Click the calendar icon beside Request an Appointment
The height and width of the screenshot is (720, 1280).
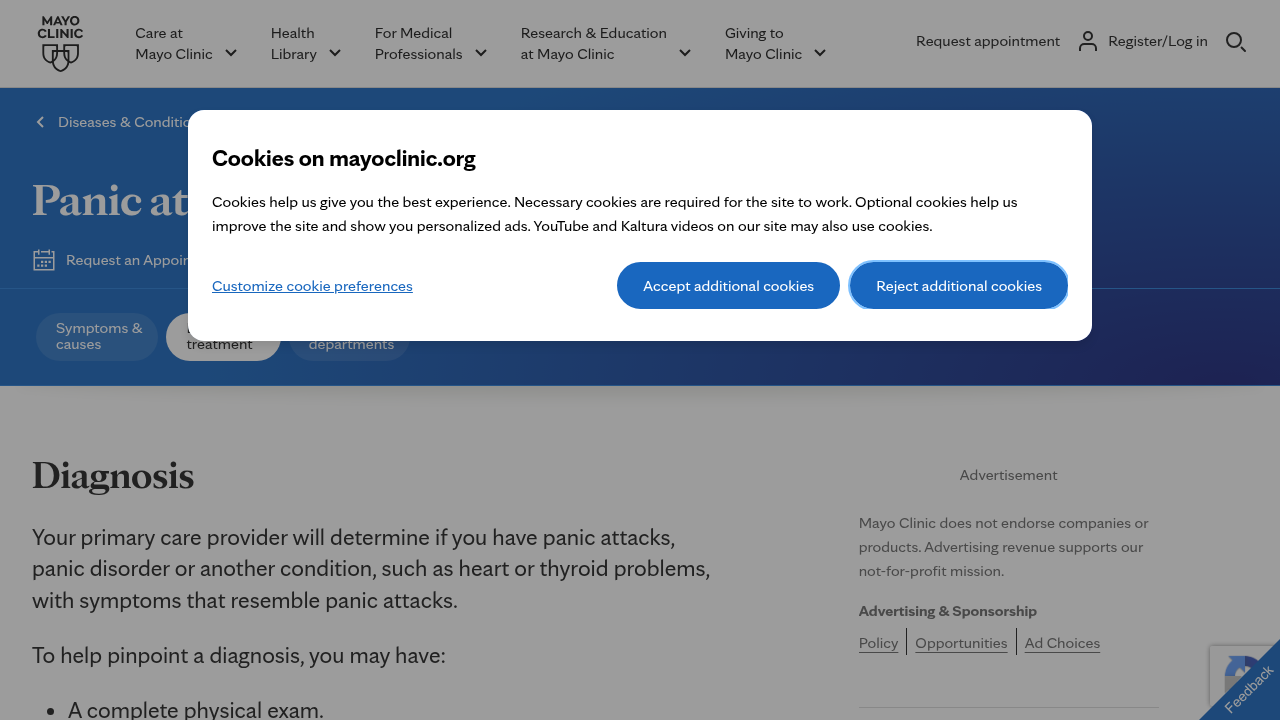(44, 260)
